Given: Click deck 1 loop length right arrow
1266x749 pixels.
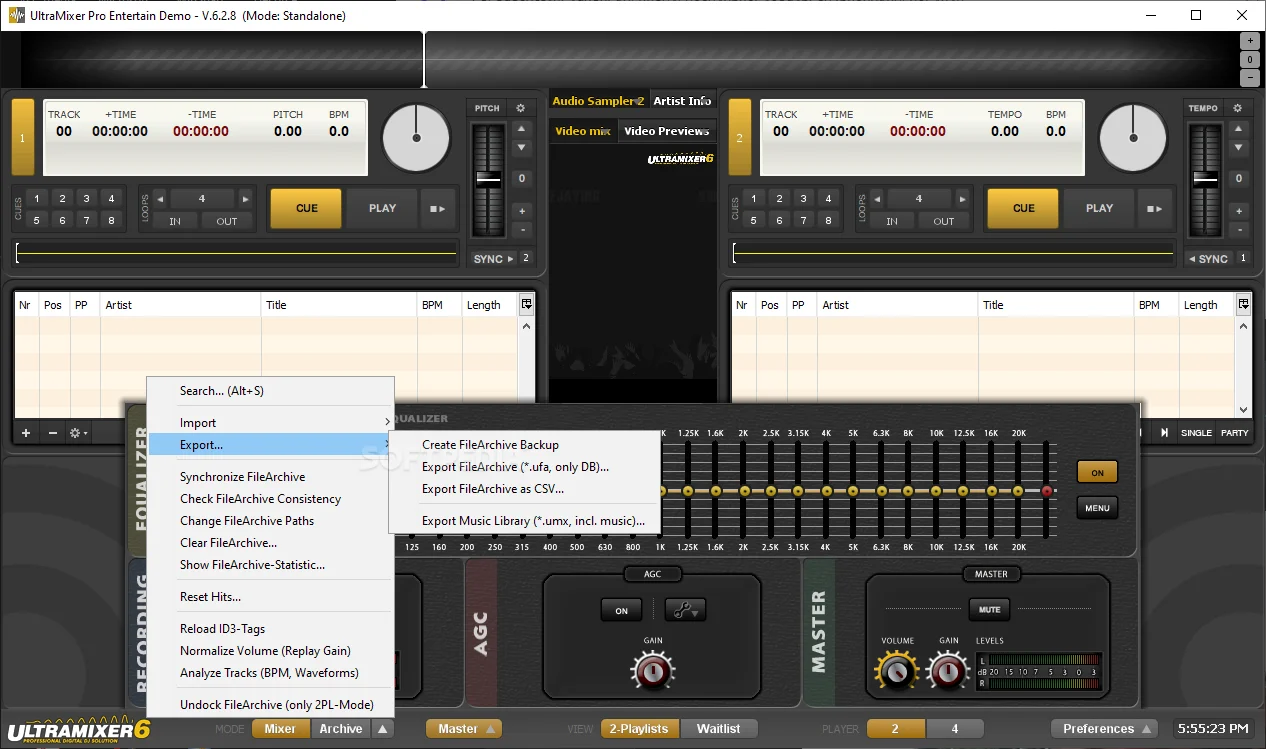Looking at the screenshot, I should coord(246,199).
